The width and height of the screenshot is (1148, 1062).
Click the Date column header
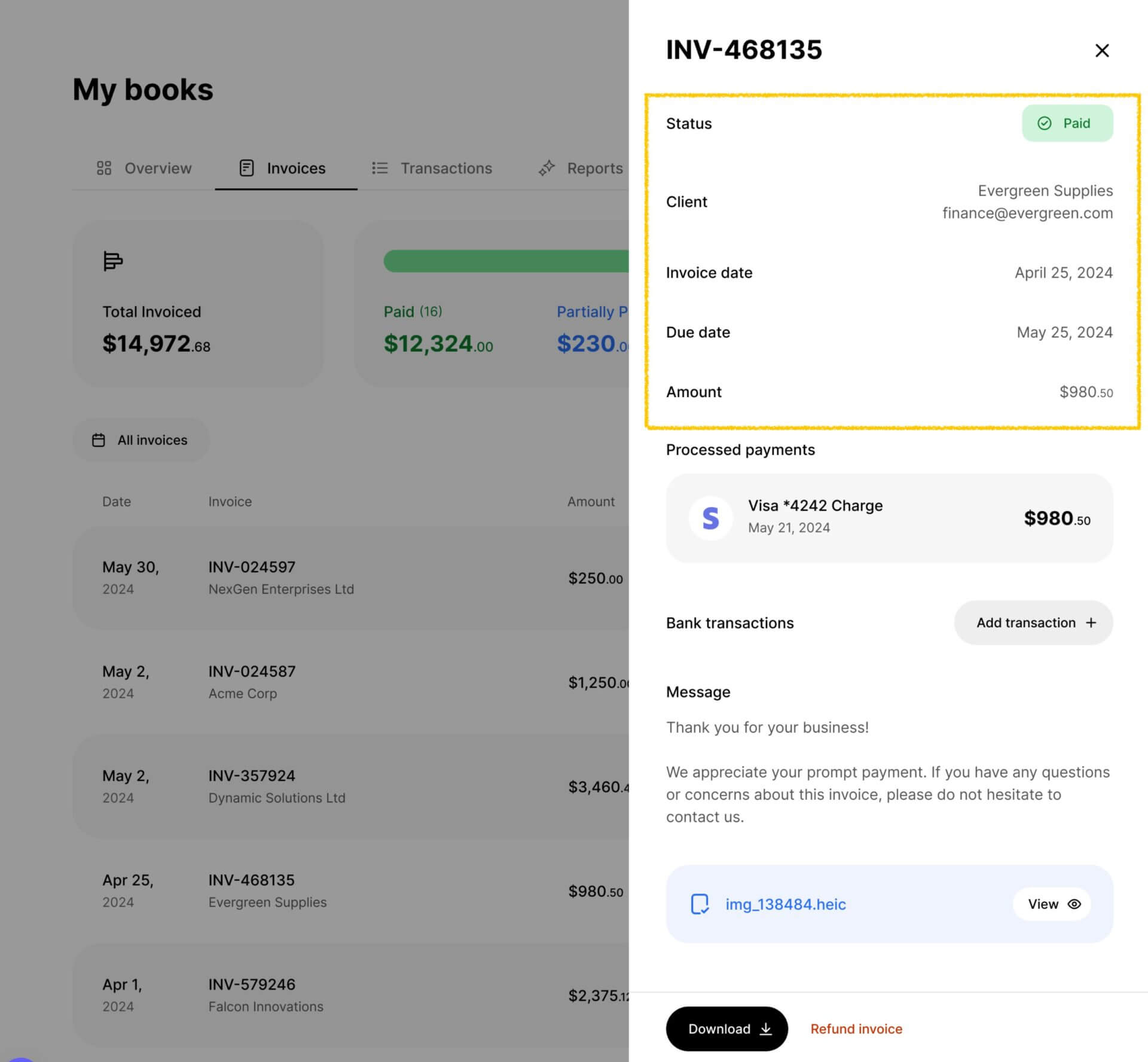[x=117, y=502]
